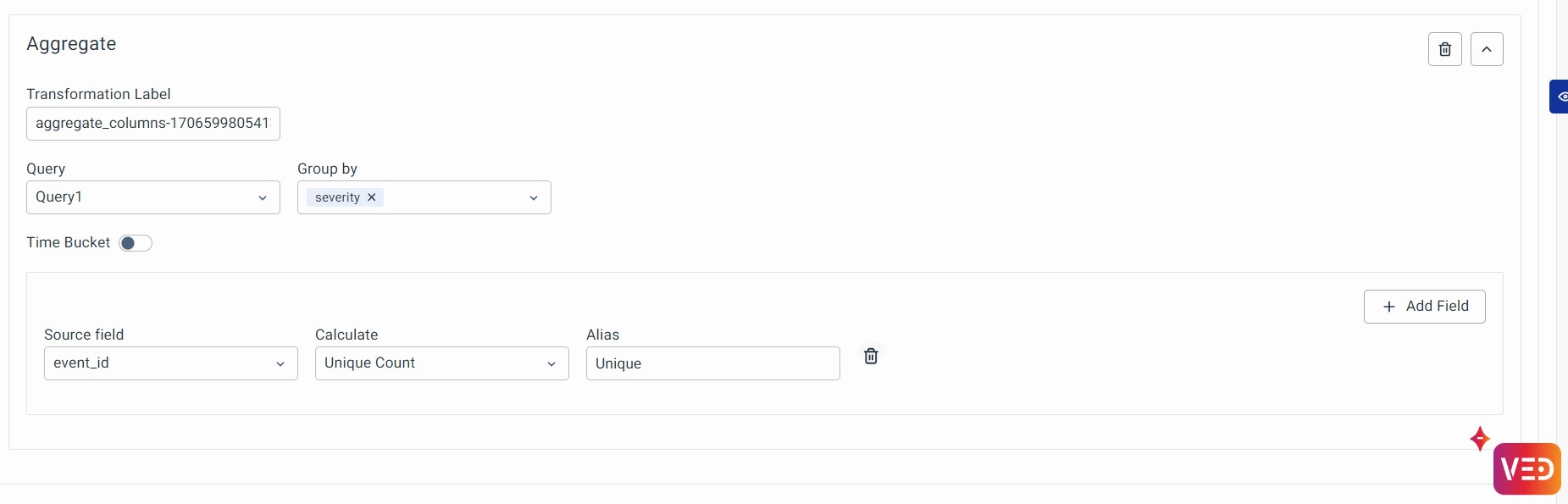Click the blue eye preview tab
Image resolution: width=1568 pixels, height=504 pixels.
coord(1560,97)
